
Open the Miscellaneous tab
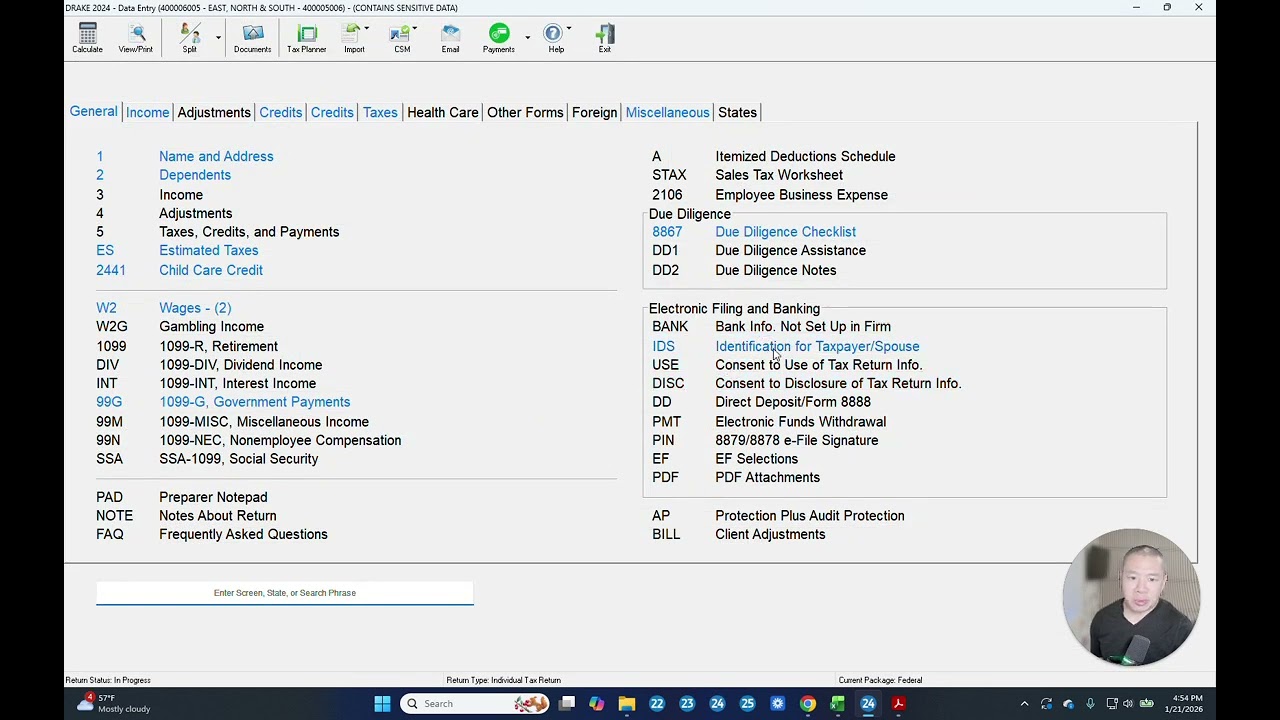click(667, 113)
